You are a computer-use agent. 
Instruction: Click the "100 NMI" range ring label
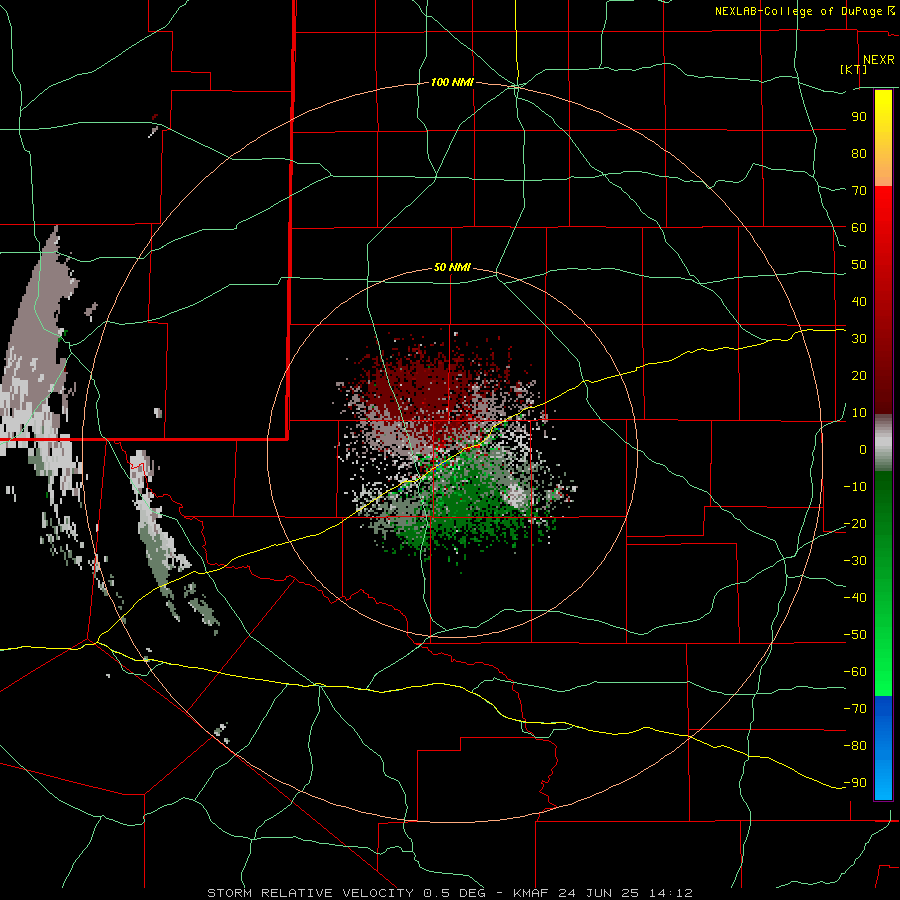click(x=452, y=82)
